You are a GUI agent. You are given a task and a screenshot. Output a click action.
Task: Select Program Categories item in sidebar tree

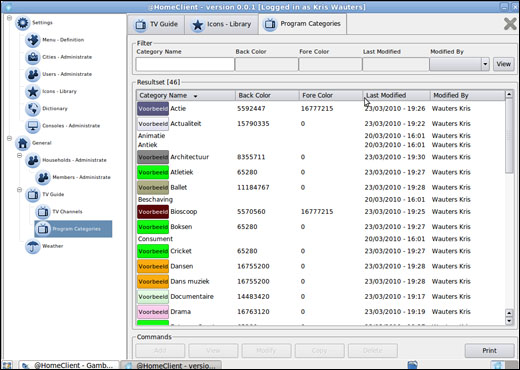pos(73,229)
